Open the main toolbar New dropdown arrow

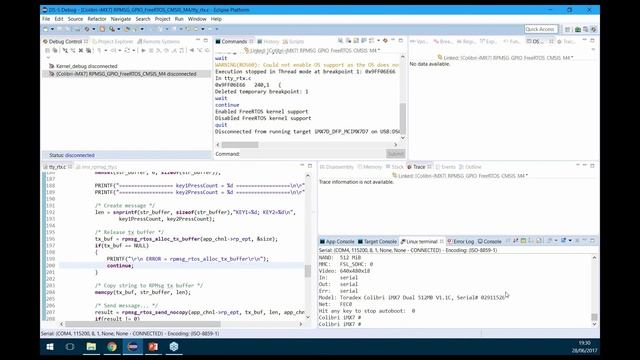(52, 29)
